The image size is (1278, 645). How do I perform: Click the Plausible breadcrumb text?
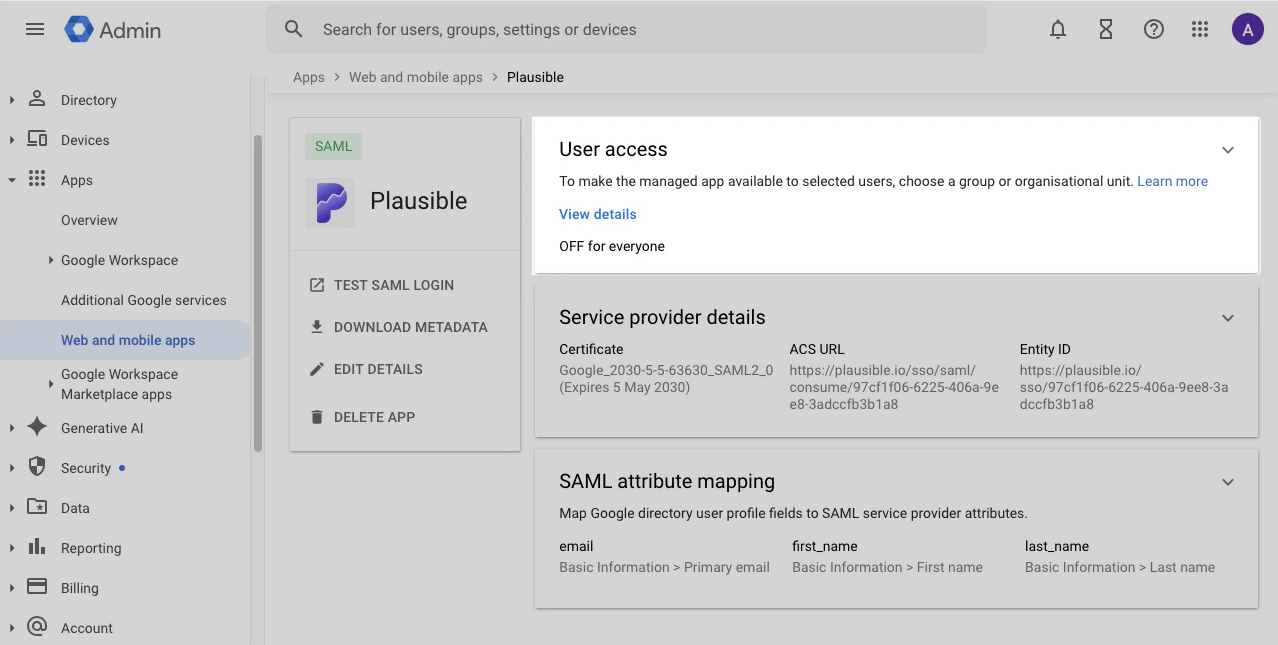[535, 77]
